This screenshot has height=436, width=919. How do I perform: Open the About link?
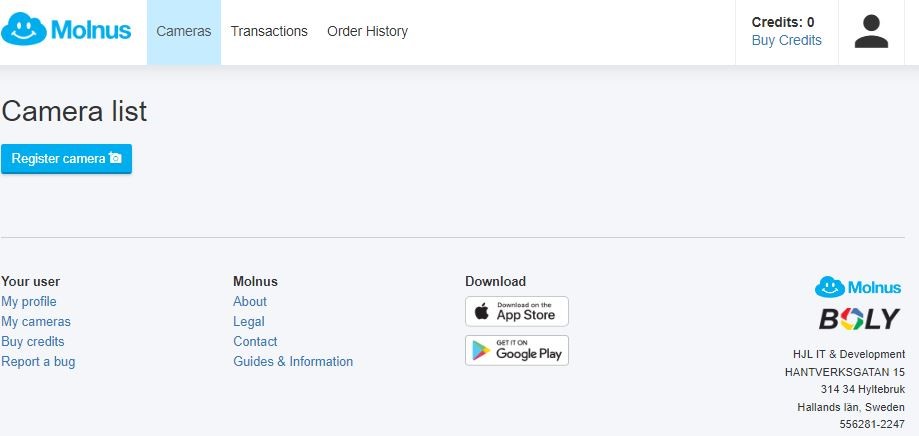pyautogui.click(x=250, y=302)
